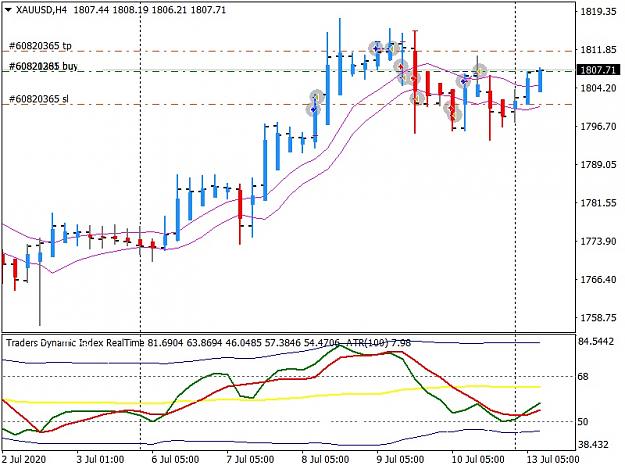Screen dimensions: 625x469
Task: Click the 1766.40 price scale value
Action: point(598,279)
